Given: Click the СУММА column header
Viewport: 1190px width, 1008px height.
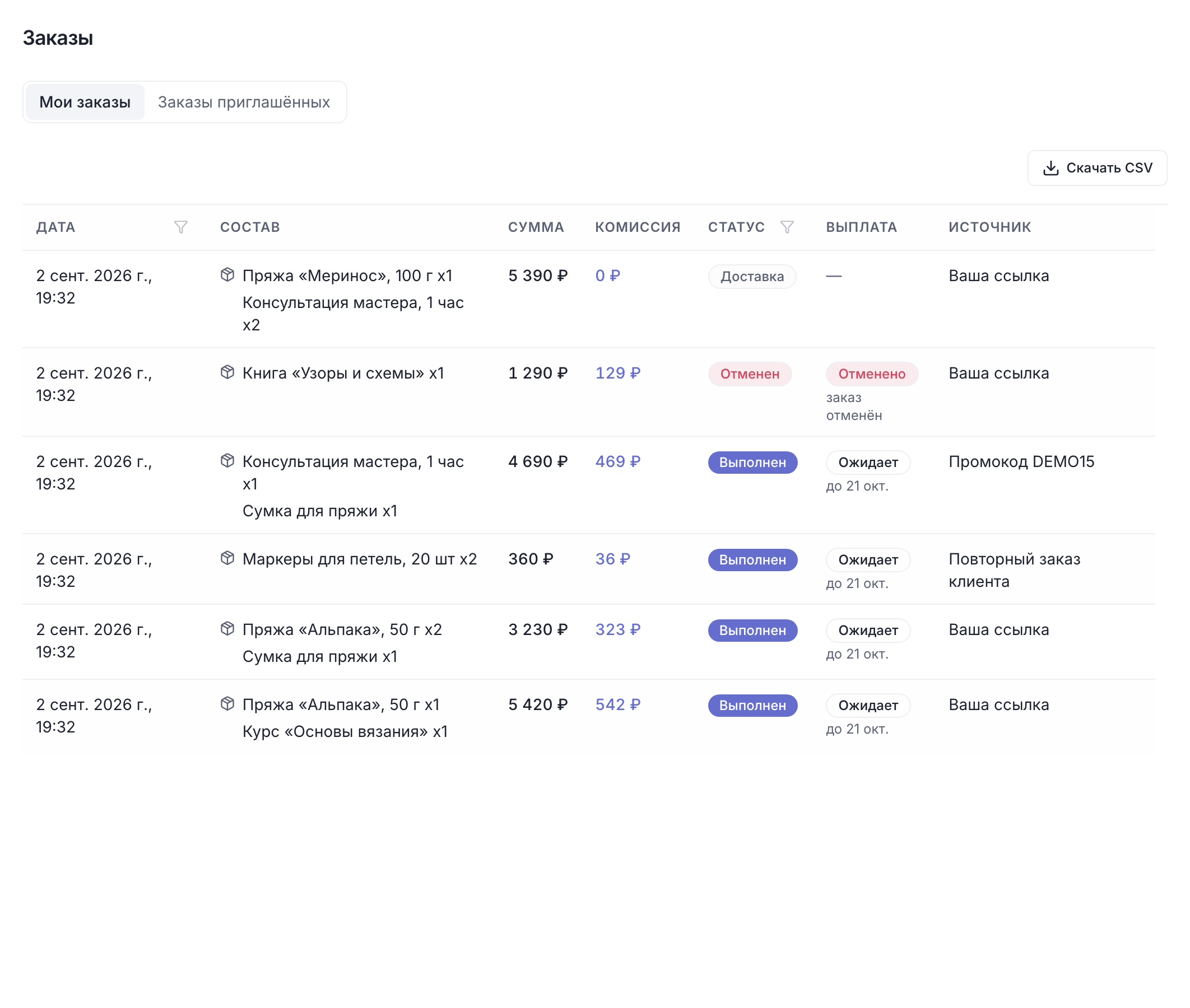Looking at the screenshot, I should click(x=536, y=227).
